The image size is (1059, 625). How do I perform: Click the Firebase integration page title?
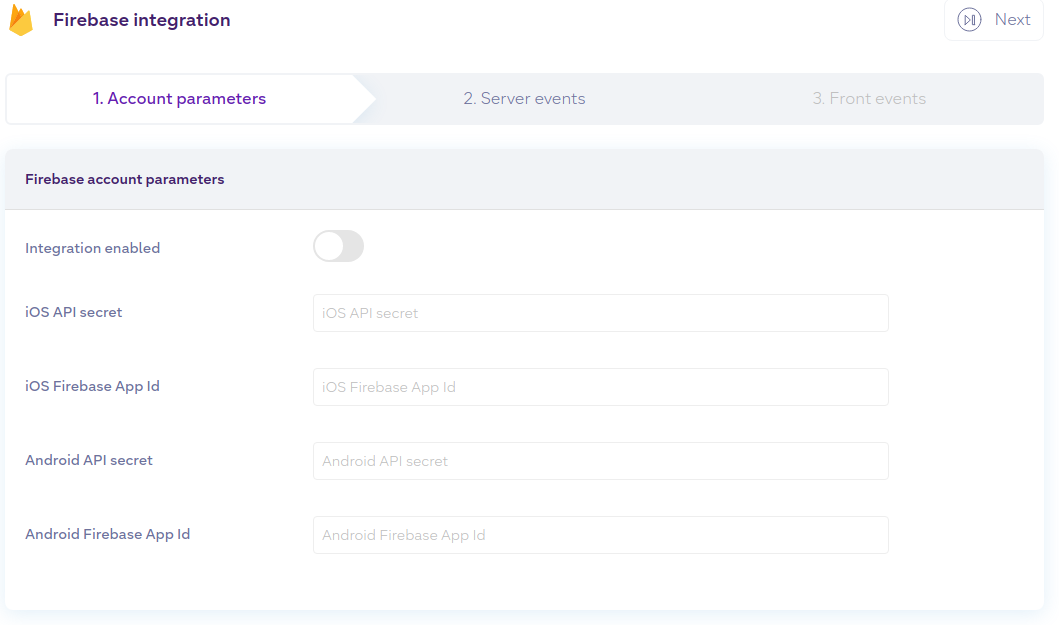(x=142, y=20)
